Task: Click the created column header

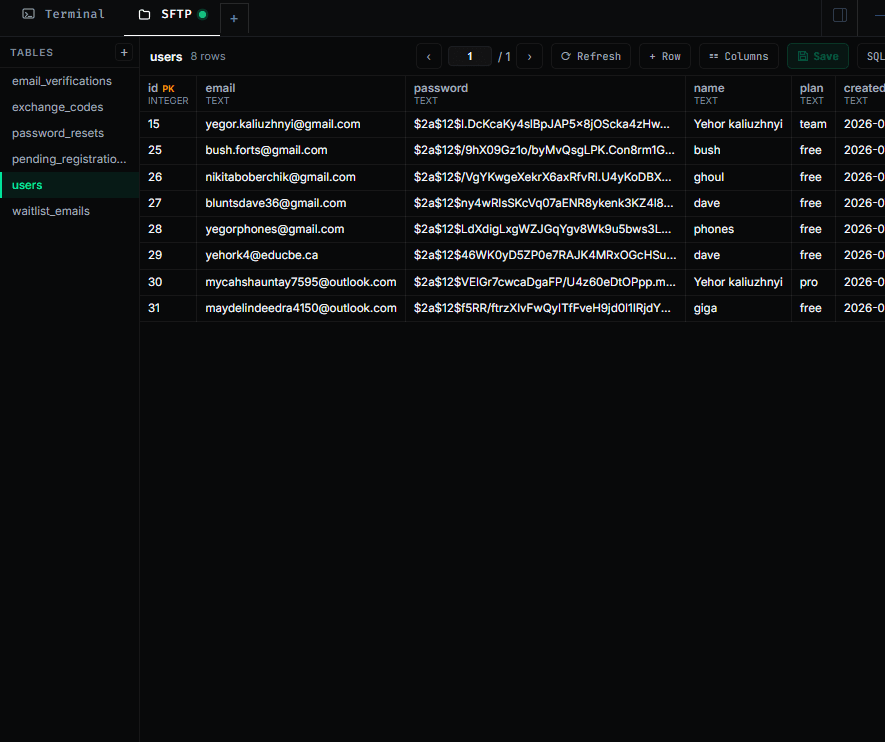Action: tap(861, 94)
